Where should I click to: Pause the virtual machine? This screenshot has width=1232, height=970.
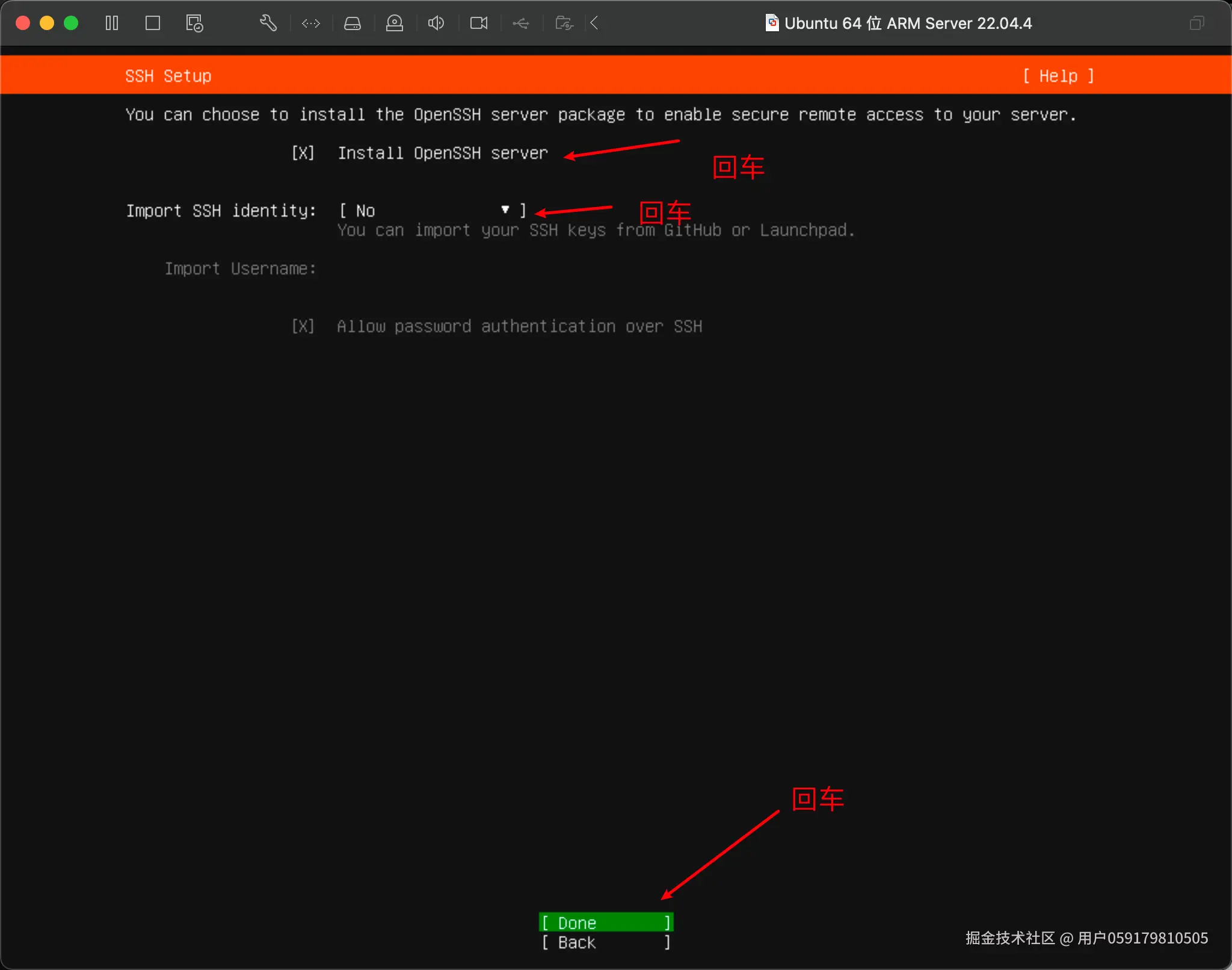(112, 23)
